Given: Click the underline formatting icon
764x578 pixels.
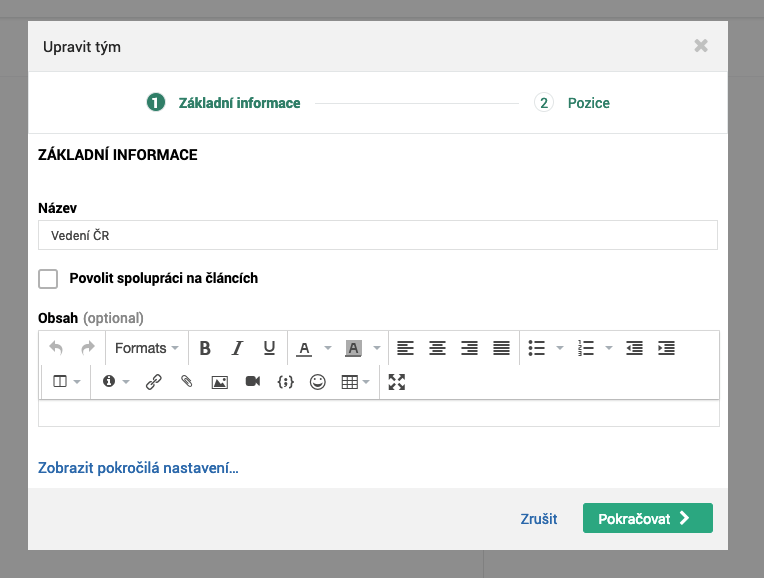Looking at the screenshot, I should 269,348.
